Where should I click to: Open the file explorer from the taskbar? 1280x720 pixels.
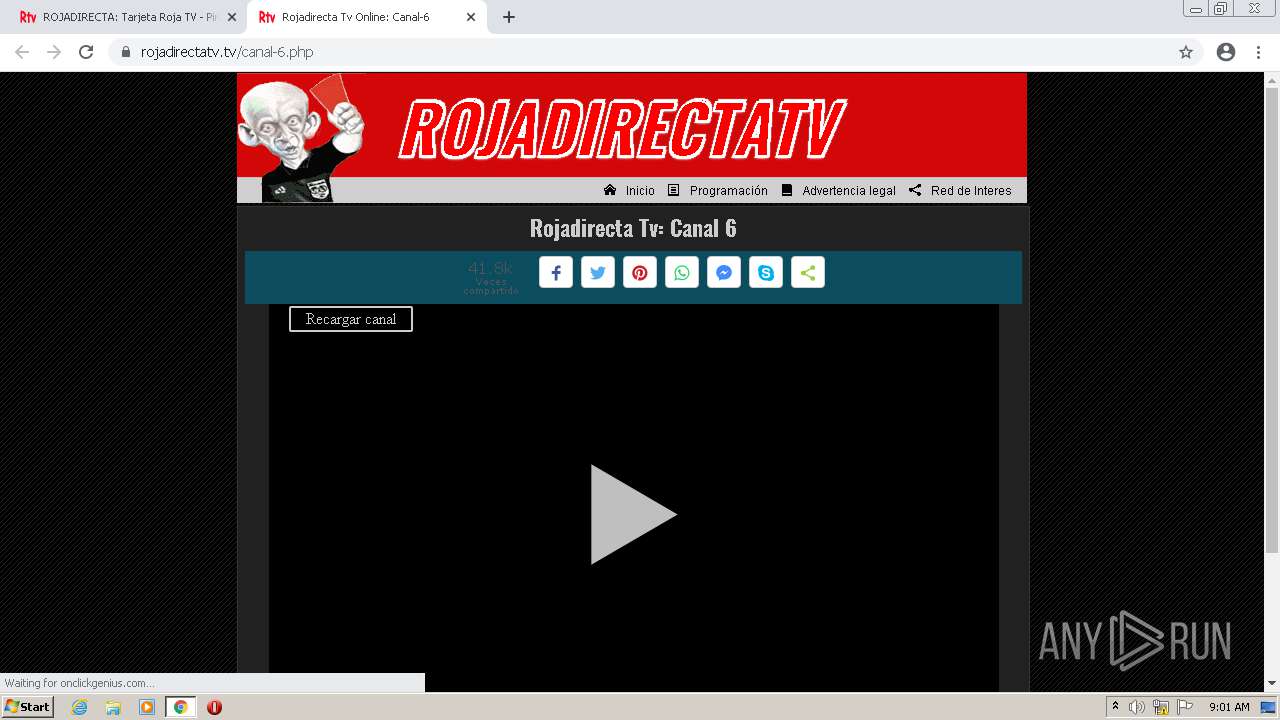pyautogui.click(x=113, y=707)
